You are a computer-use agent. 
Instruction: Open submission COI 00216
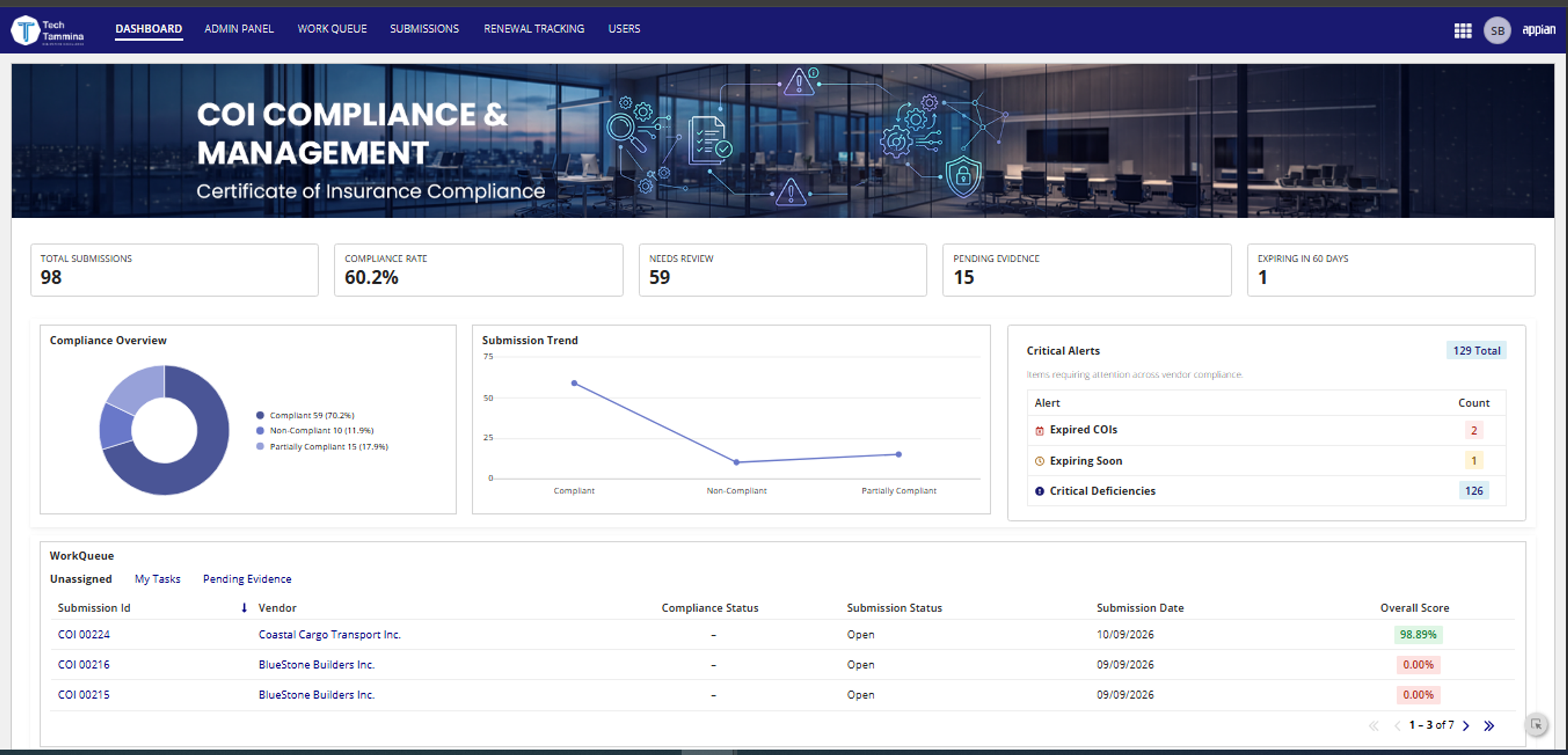(x=83, y=665)
